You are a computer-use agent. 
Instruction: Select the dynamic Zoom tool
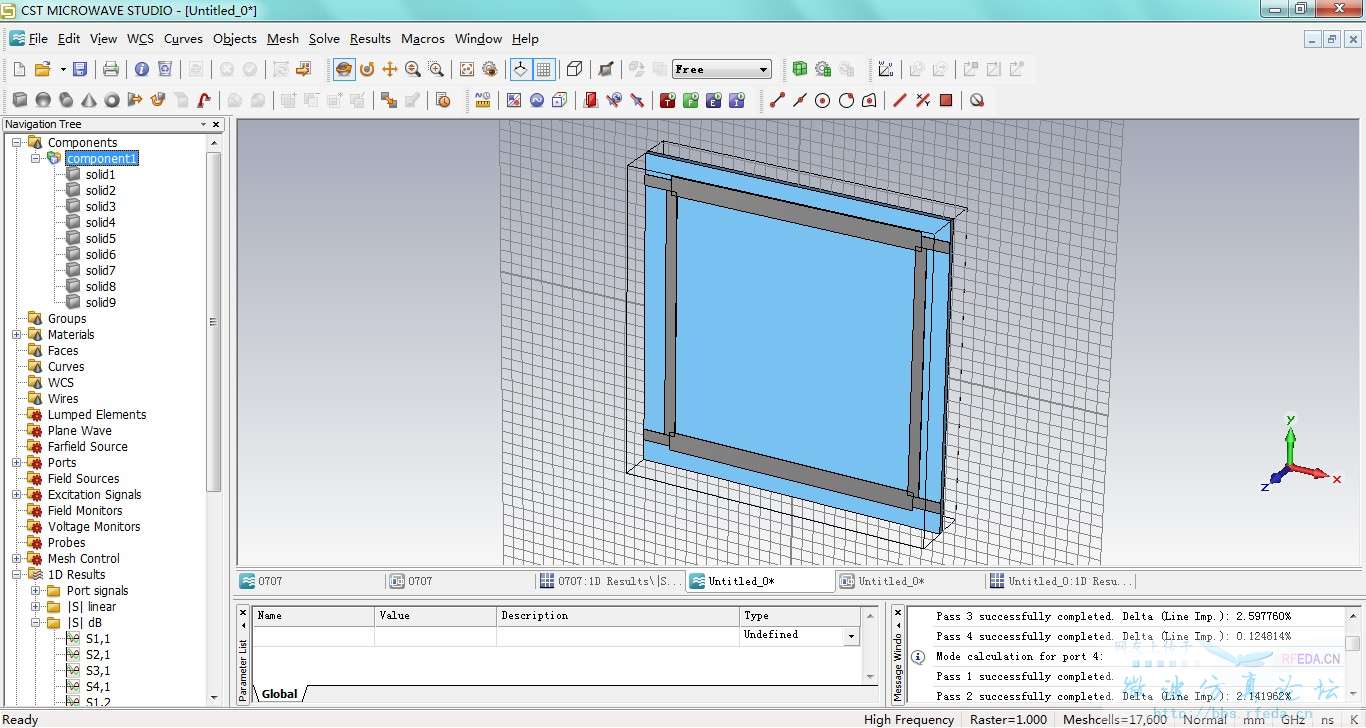click(x=413, y=69)
